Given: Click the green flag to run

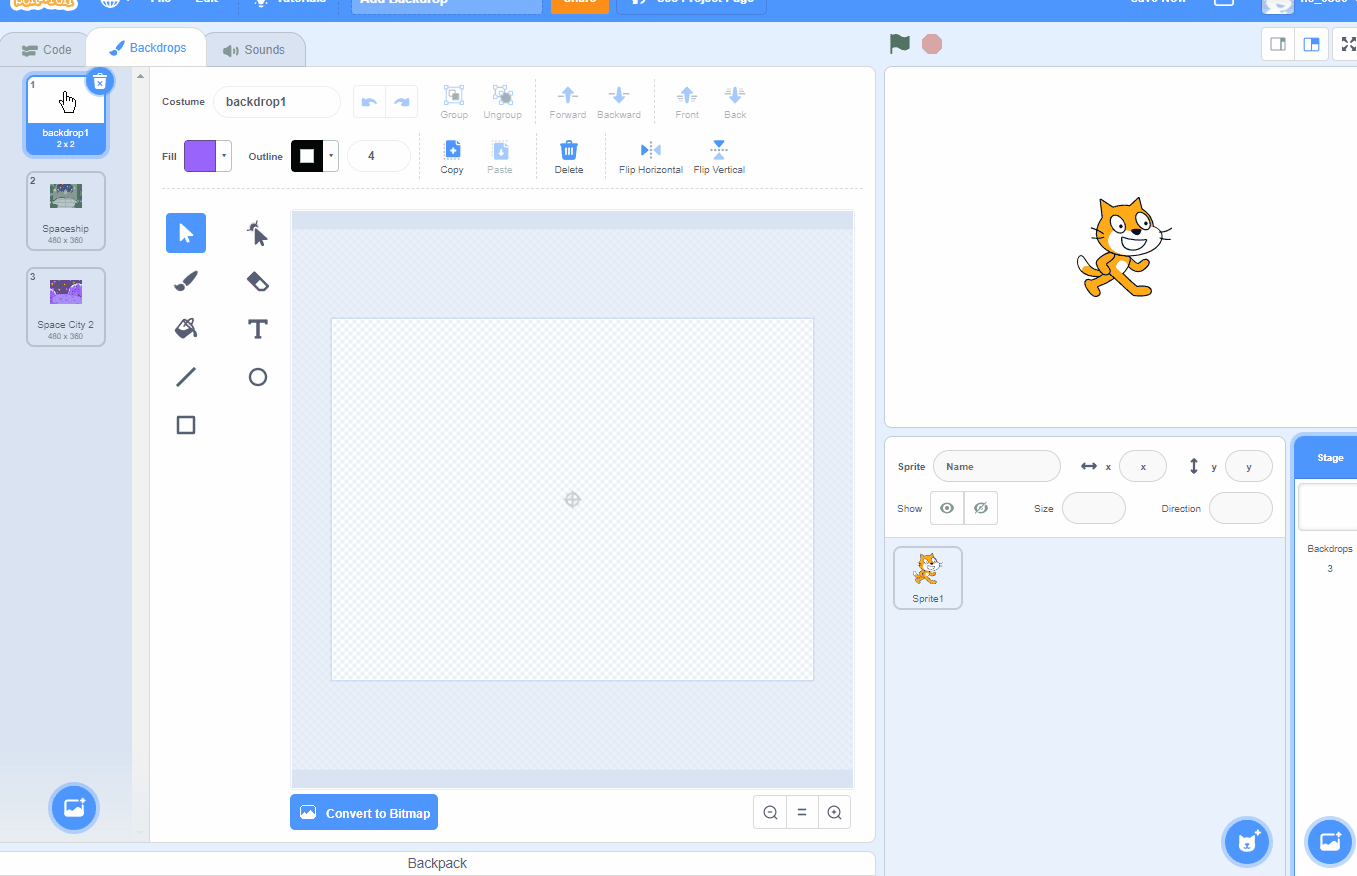Looking at the screenshot, I should point(900,44).
